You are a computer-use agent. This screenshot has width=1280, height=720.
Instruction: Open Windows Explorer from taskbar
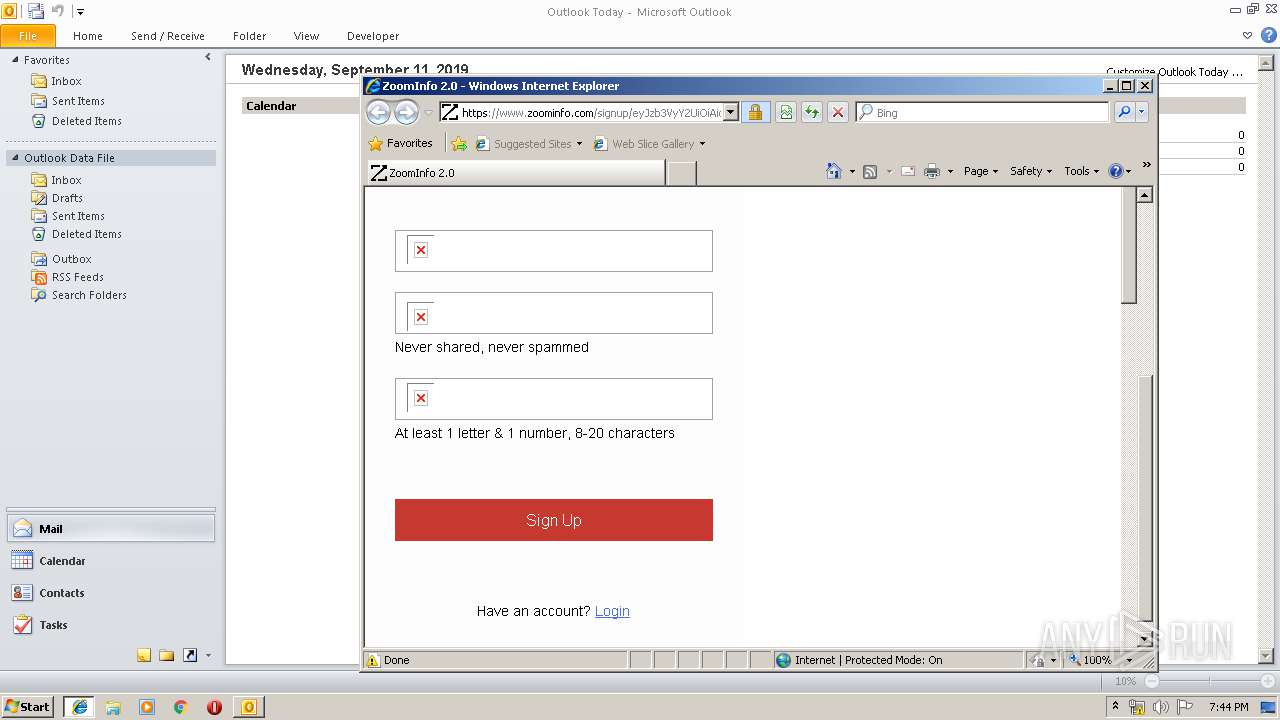click(x=113, y=707)
